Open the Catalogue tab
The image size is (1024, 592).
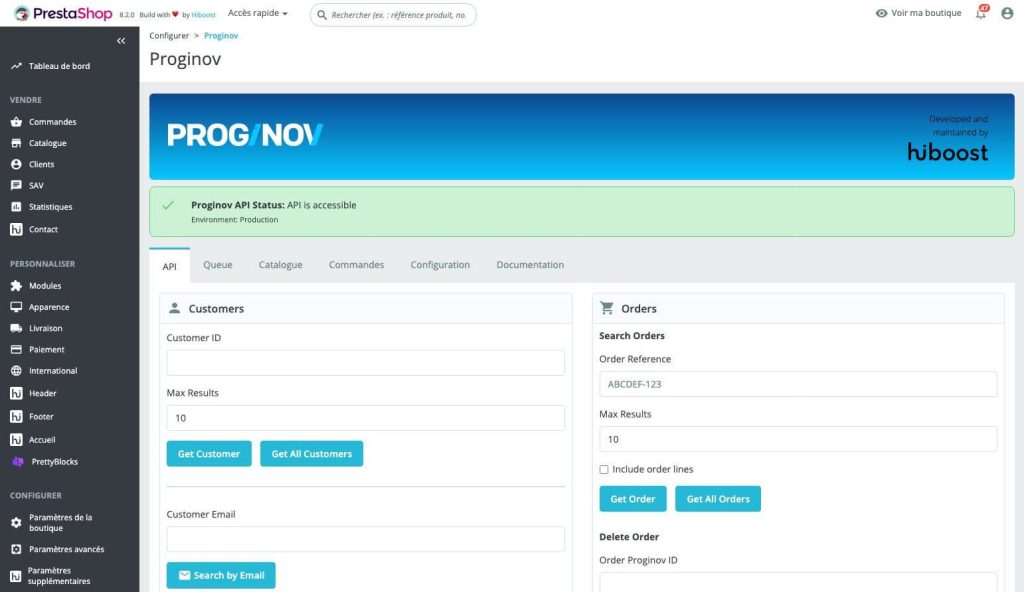[x=281, y=265]
